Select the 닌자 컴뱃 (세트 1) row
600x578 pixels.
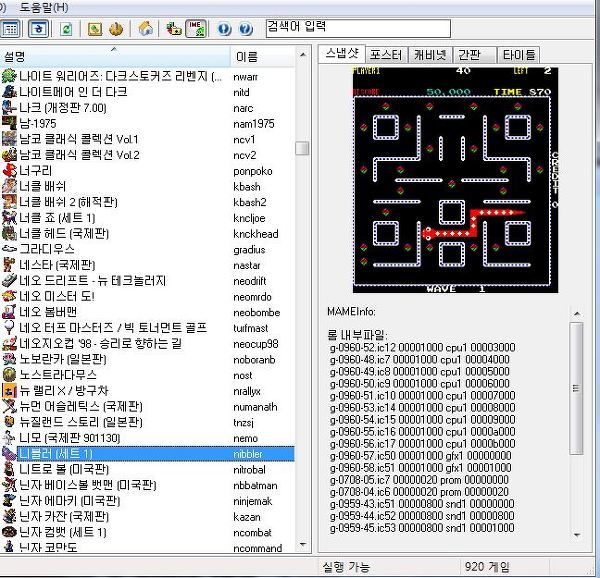147,532
